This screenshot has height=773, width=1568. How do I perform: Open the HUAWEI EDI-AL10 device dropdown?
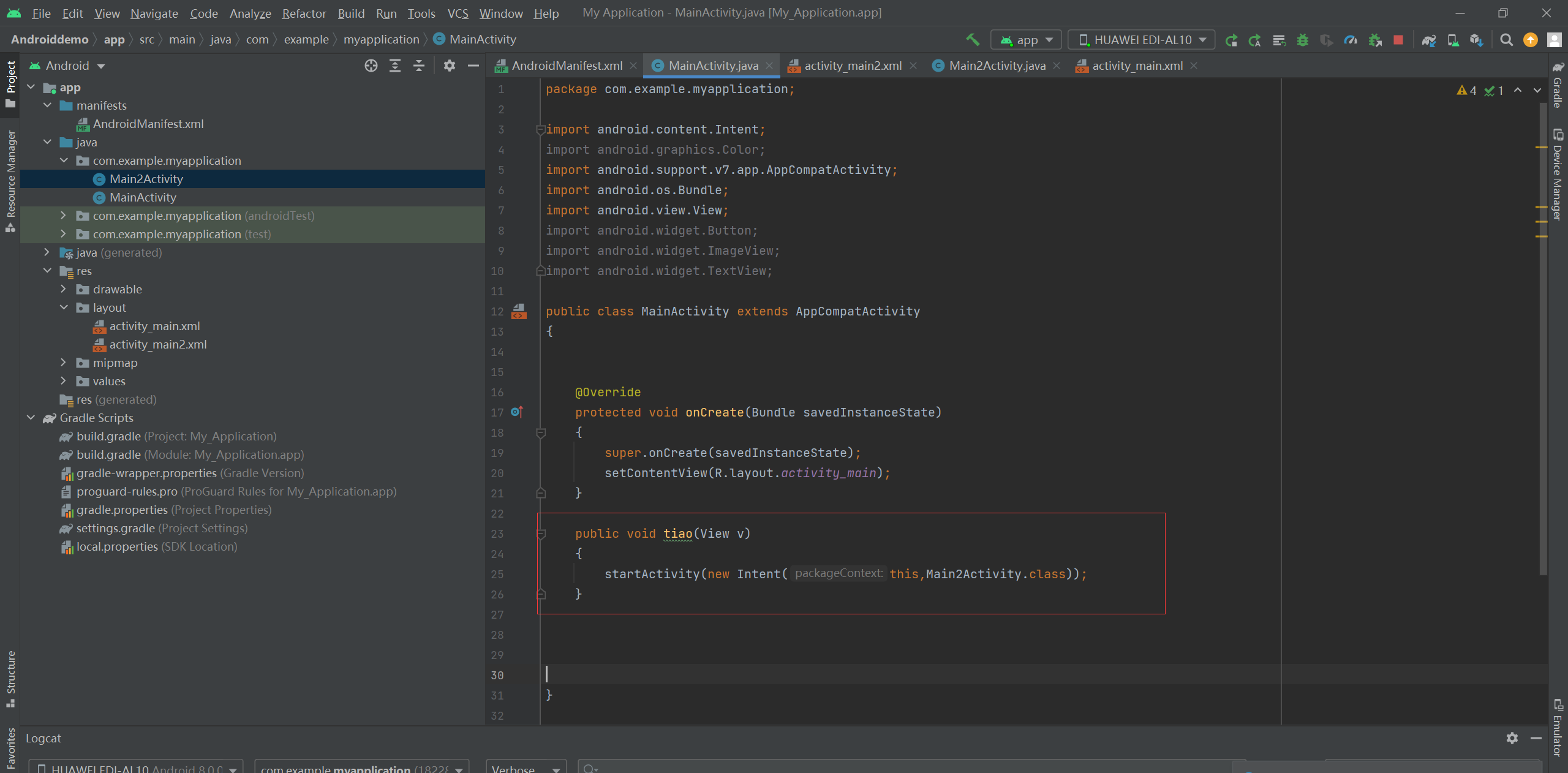[1142, 40]
